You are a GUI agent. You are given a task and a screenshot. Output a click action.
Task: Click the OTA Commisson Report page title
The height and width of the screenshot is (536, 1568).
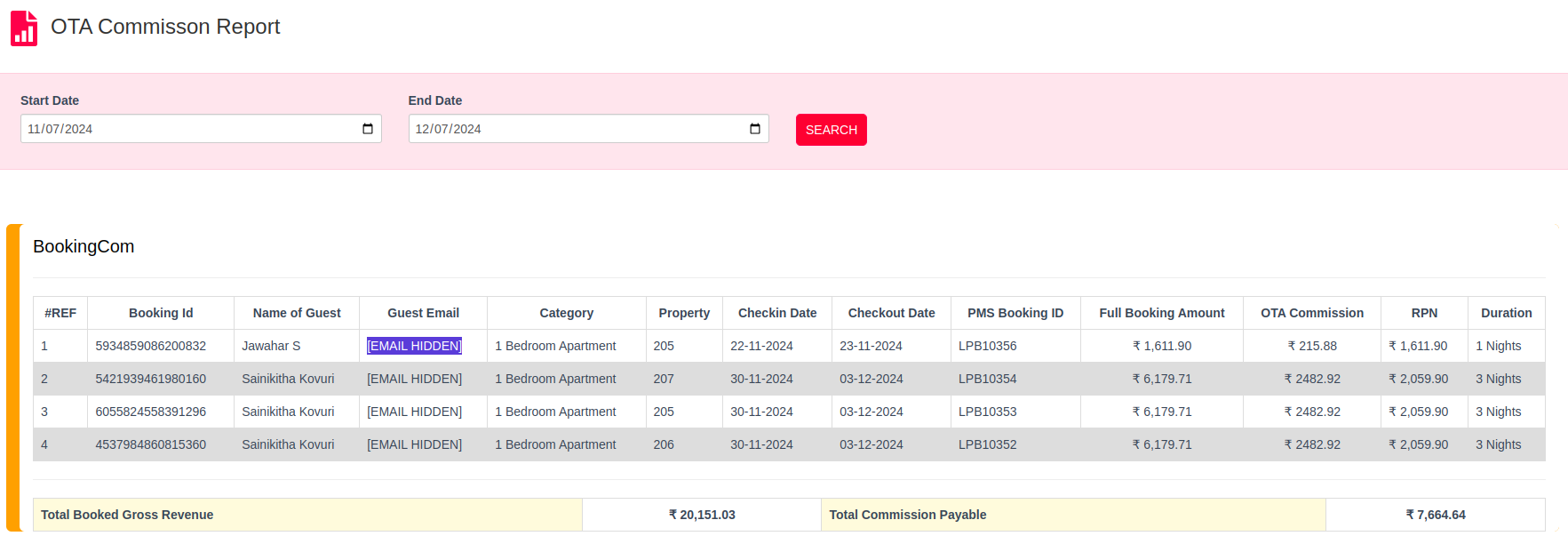(165, 27)
